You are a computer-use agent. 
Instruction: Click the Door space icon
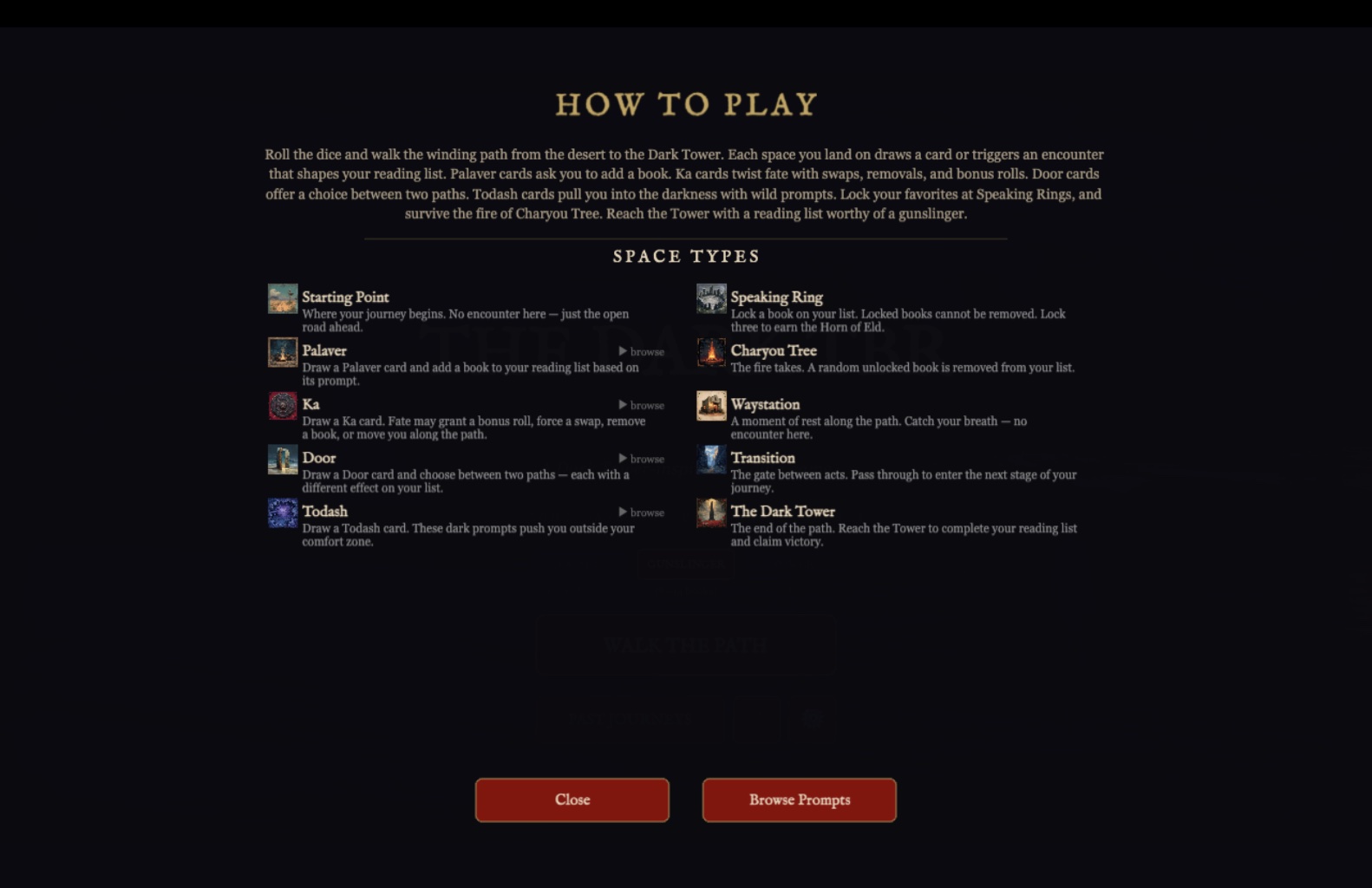pyautogui.click(x=283, y=460)
